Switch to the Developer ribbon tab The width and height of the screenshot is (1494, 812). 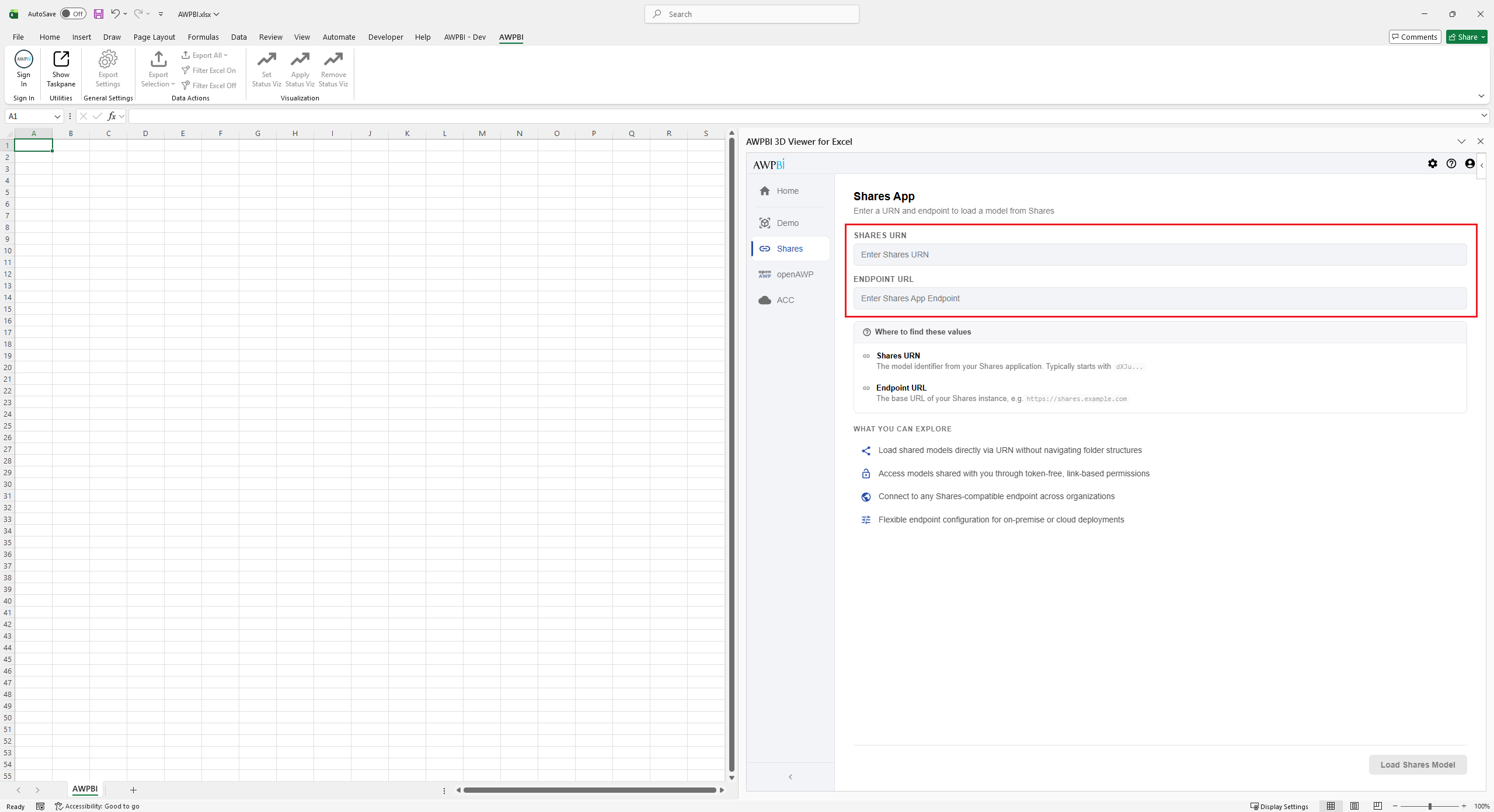(385, 37)
